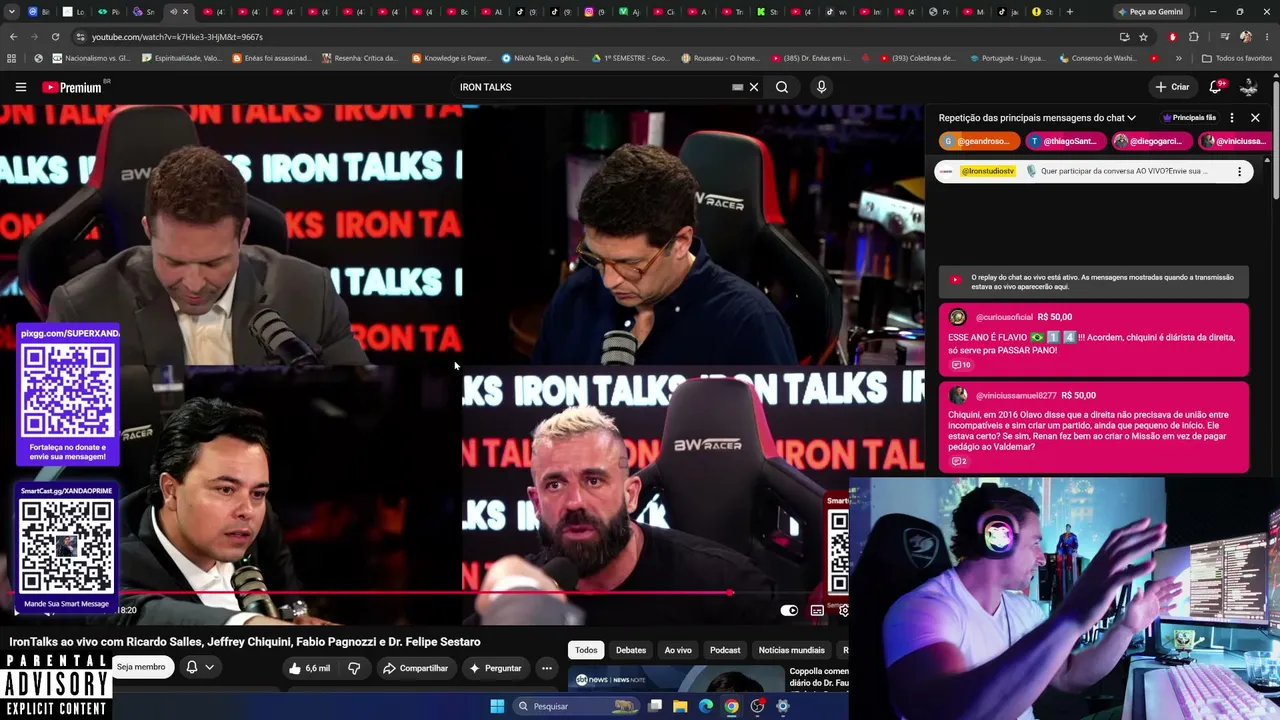Dislike the IronTalks video
This screenshot has height=720, width=1280.
(354, 668)
